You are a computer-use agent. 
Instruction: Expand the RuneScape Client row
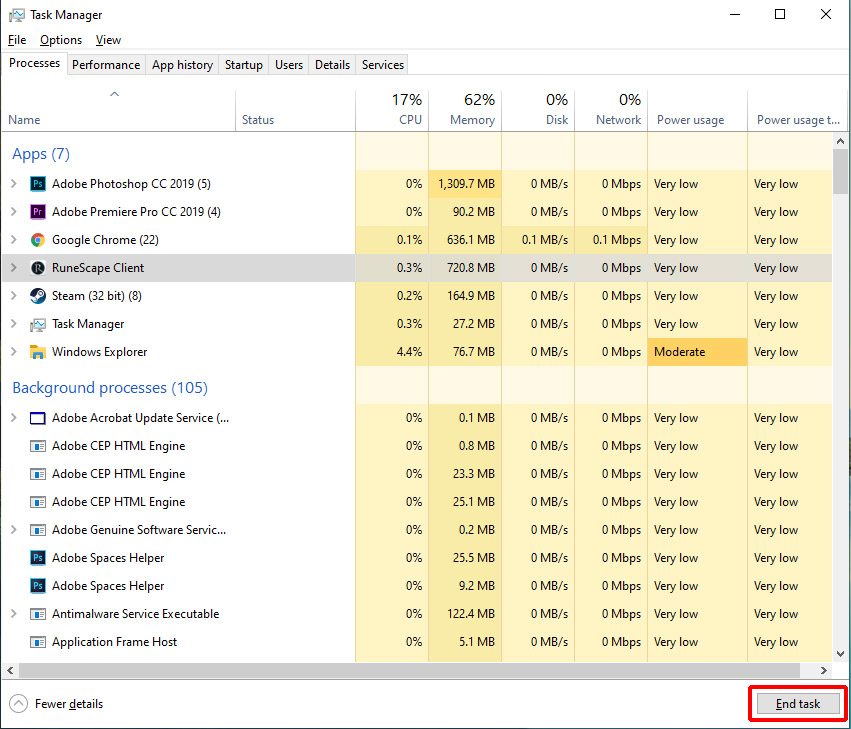(x=14, y=268)
